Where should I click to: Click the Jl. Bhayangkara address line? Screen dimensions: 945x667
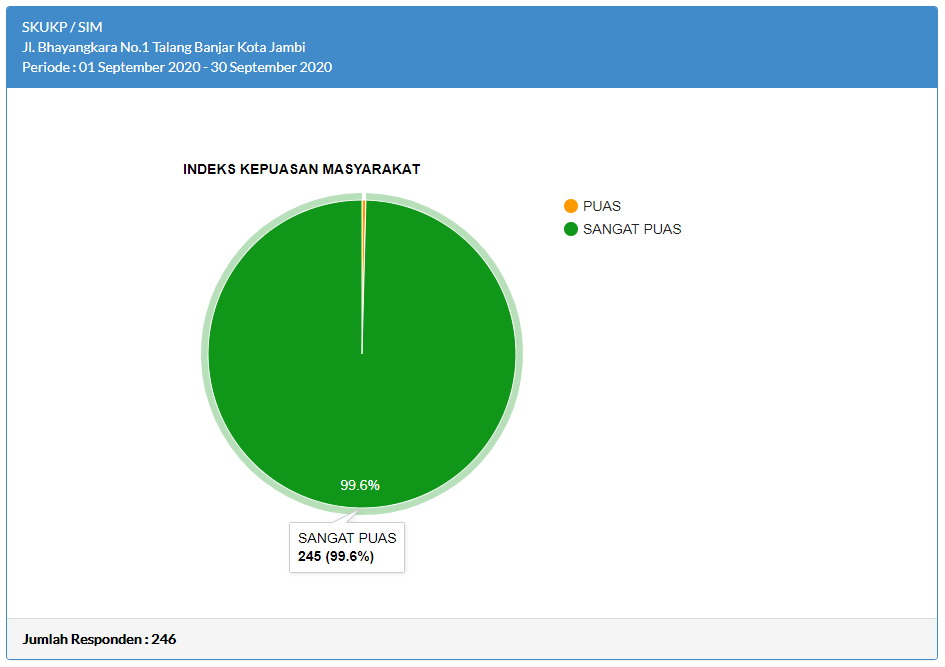(x=163, y=47)
